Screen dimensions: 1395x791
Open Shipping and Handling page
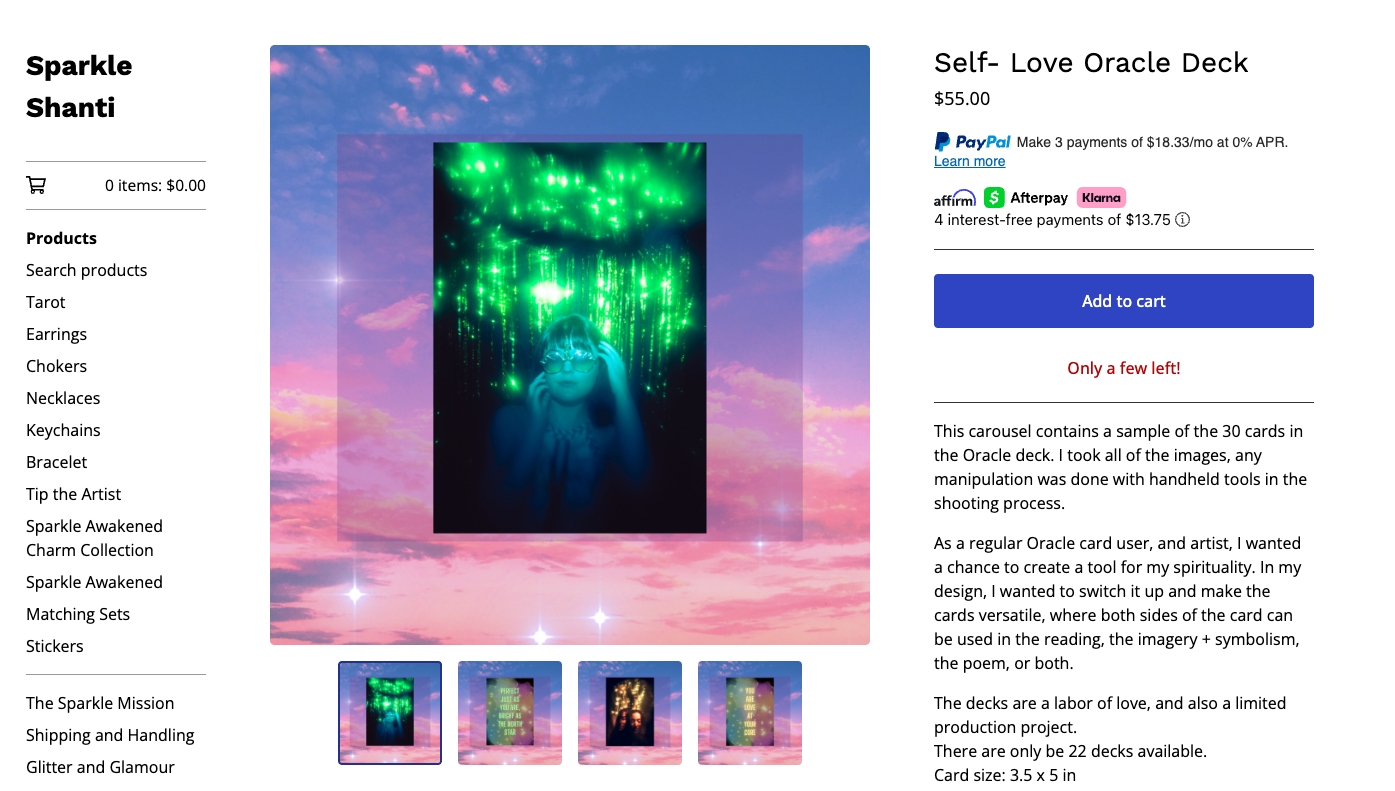[x=110, y=735]
